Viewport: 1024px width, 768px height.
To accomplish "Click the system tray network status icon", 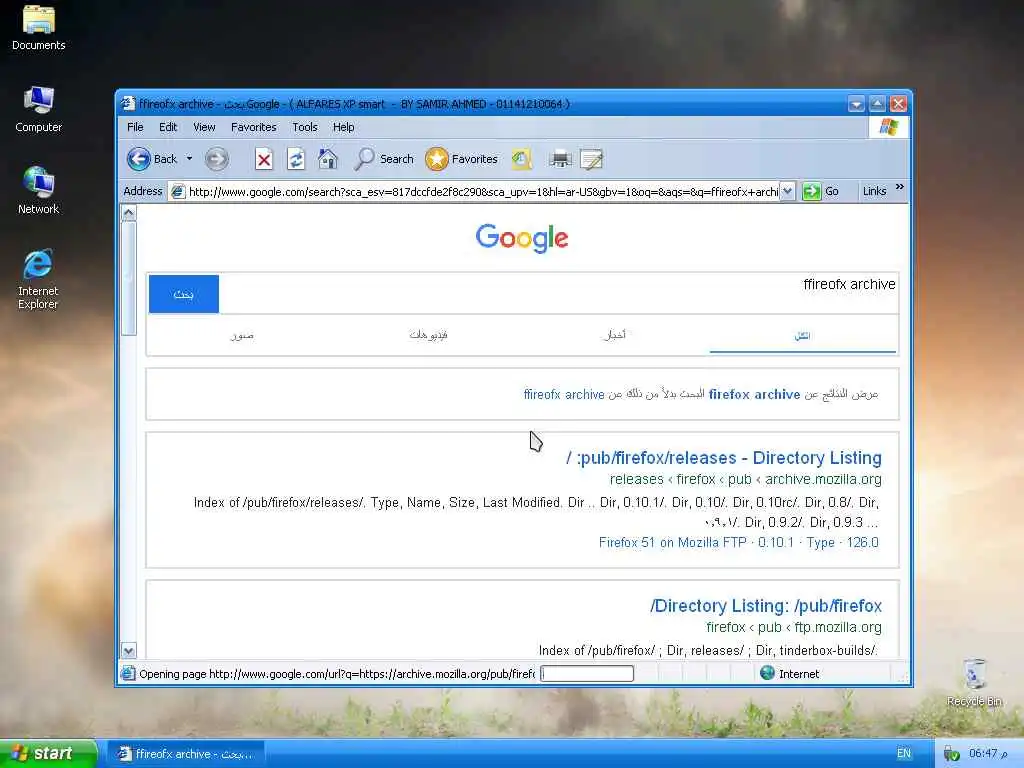I will coord(951,754).
